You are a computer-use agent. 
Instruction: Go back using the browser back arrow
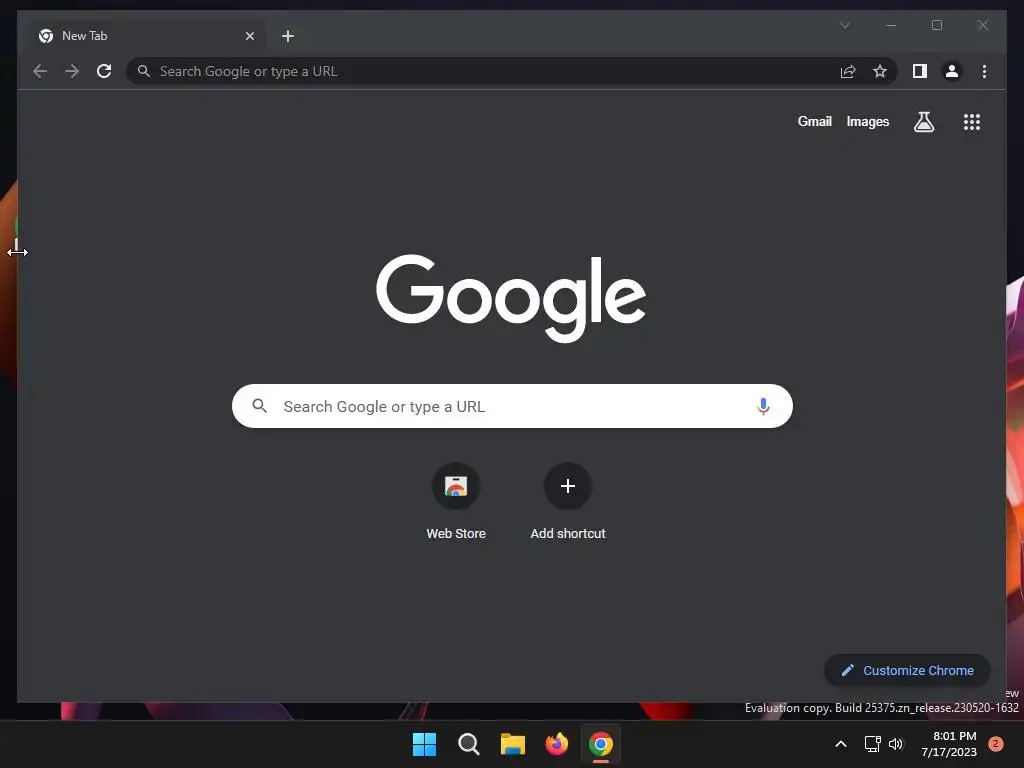[x=40, y=71]
